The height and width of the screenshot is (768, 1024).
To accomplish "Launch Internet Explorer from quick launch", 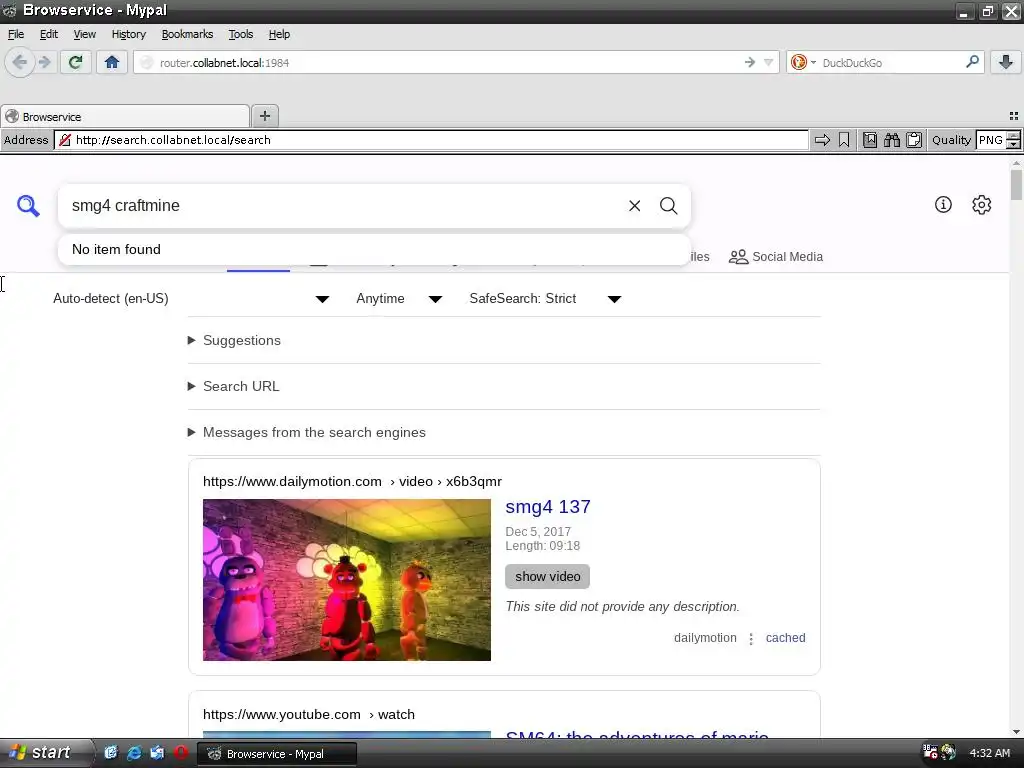I will point(134,753).
